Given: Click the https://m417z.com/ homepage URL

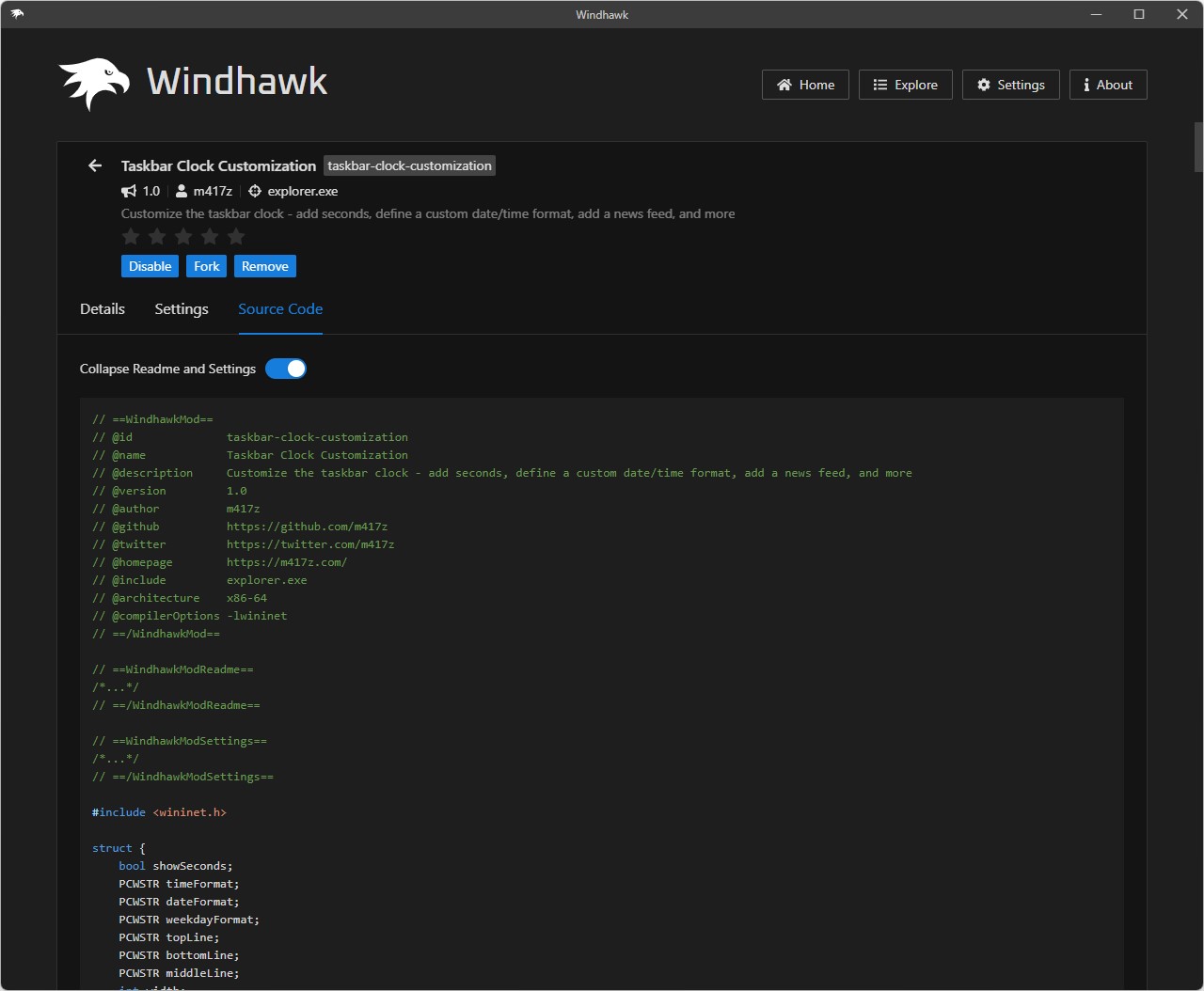Looking at the screenshot, I should (x=287, y=562).
